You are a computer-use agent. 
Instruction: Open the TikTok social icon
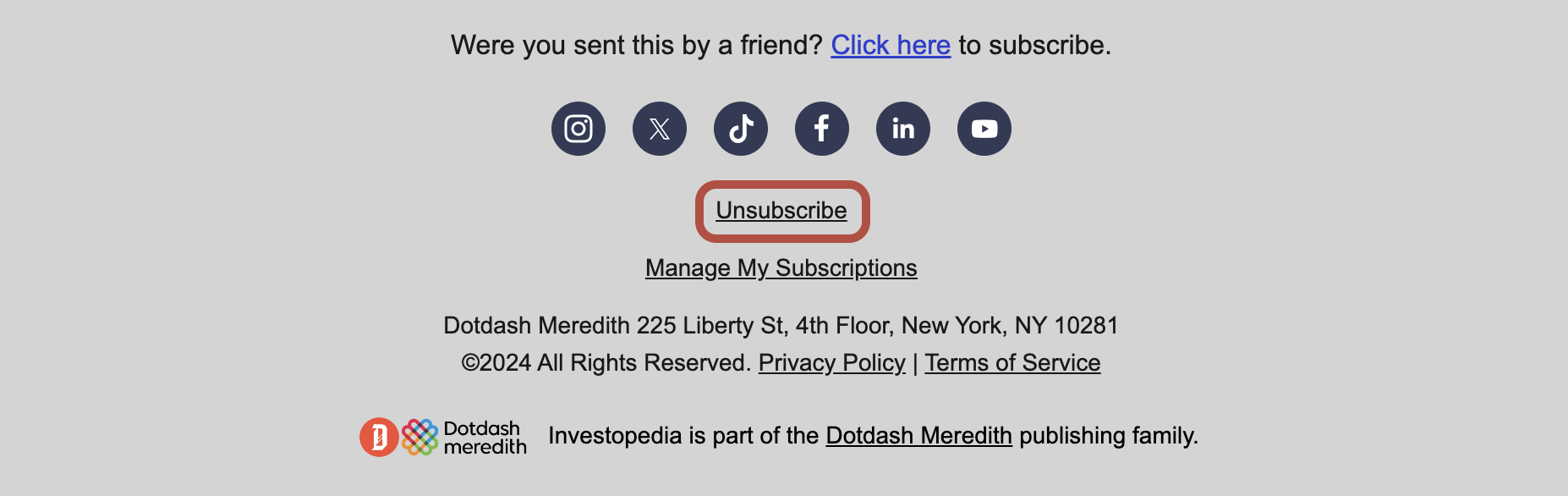(741, 129)
